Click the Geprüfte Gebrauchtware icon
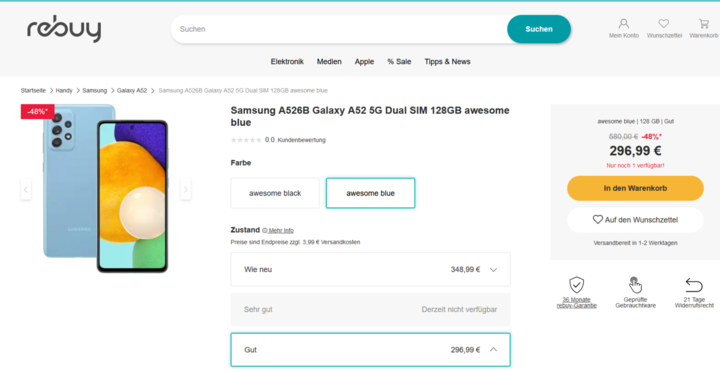 point(635,285)
